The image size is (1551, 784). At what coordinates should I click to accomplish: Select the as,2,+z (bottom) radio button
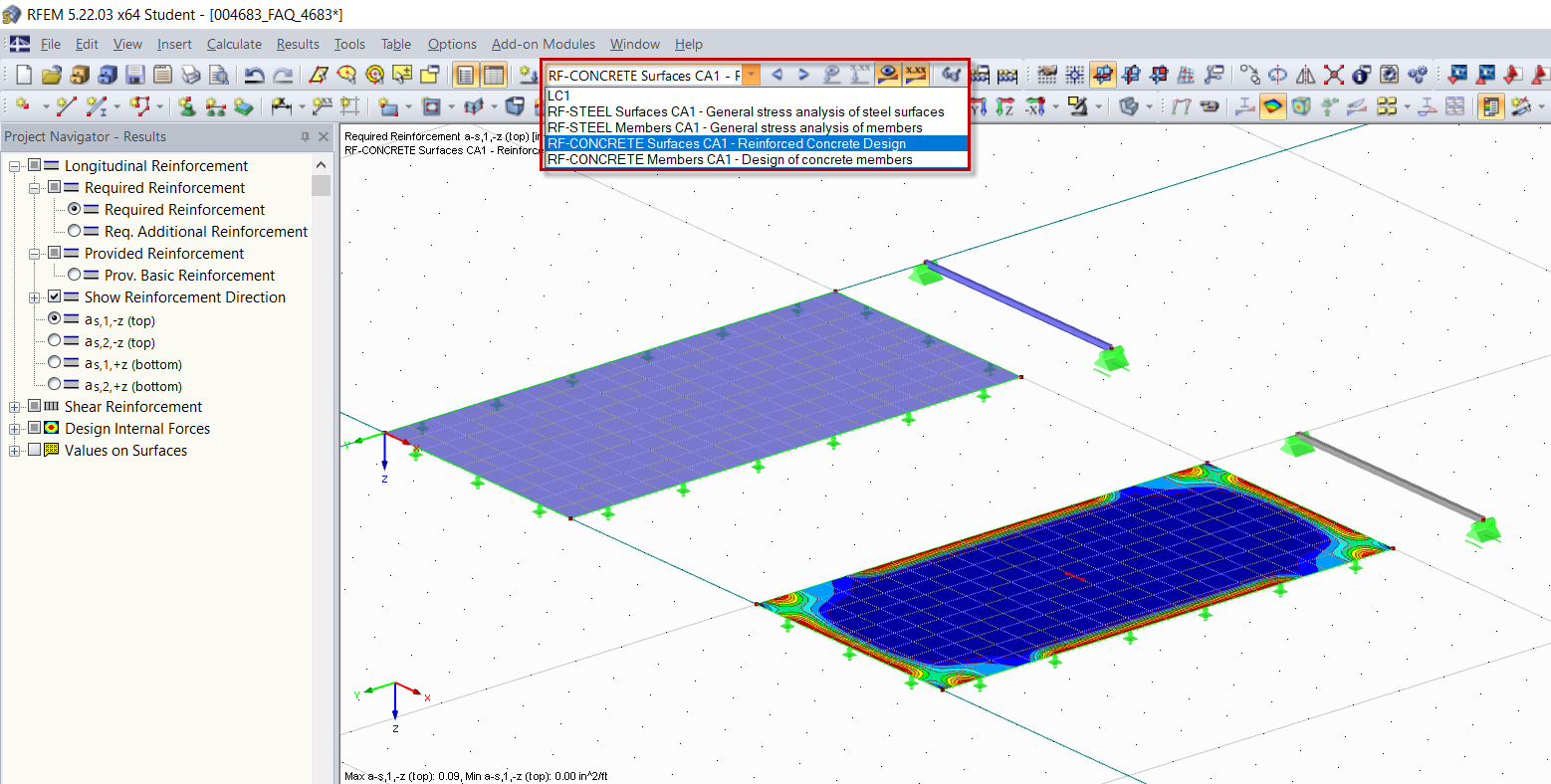coord(56,384)
